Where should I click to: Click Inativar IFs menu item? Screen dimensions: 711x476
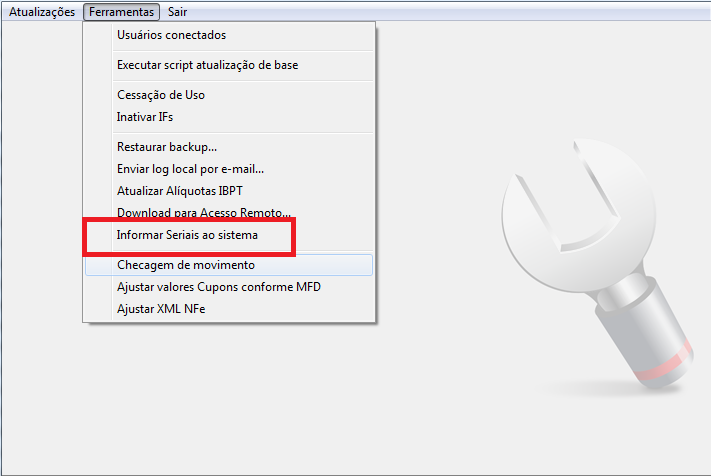[x=145, y=117]
